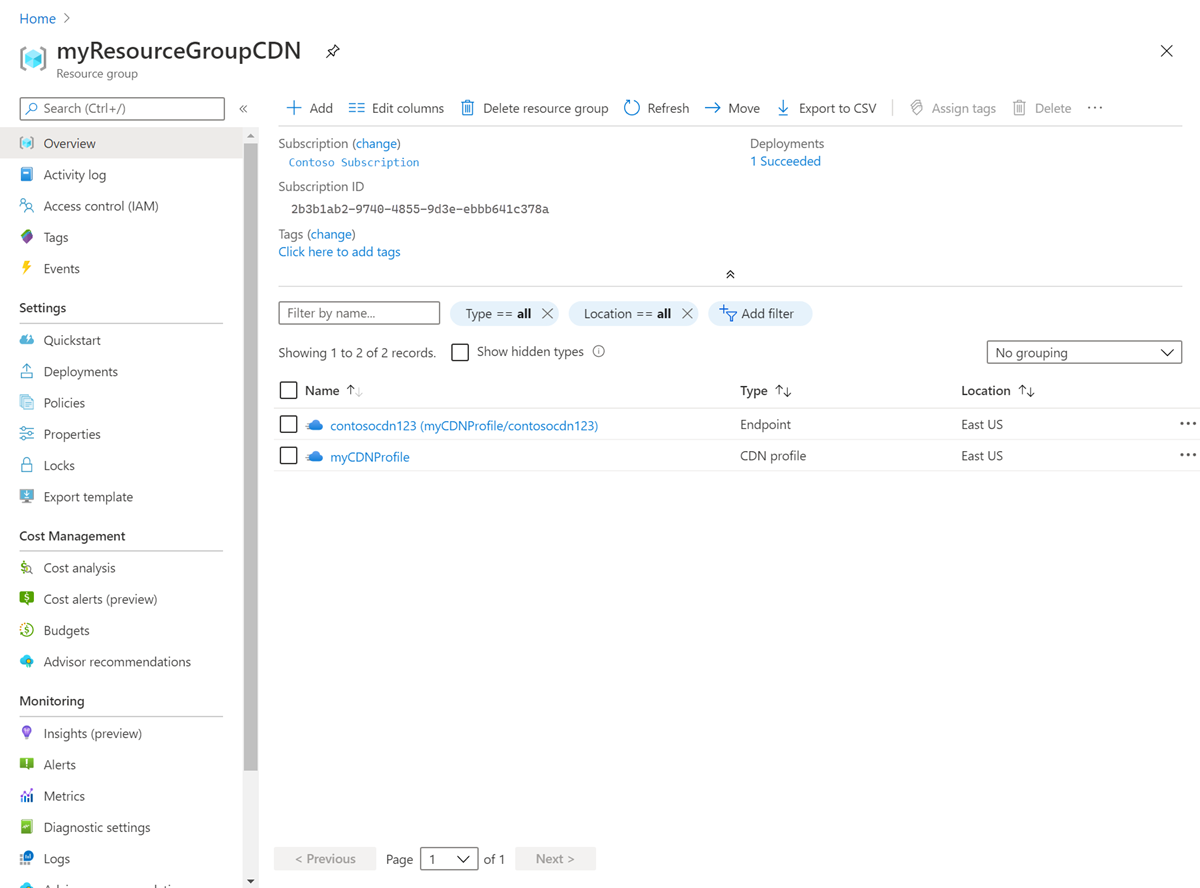The height and width of the screenshot is (888, 1200).
Task: Sort by Location column arrows
Action: [x=1026, y=391]
